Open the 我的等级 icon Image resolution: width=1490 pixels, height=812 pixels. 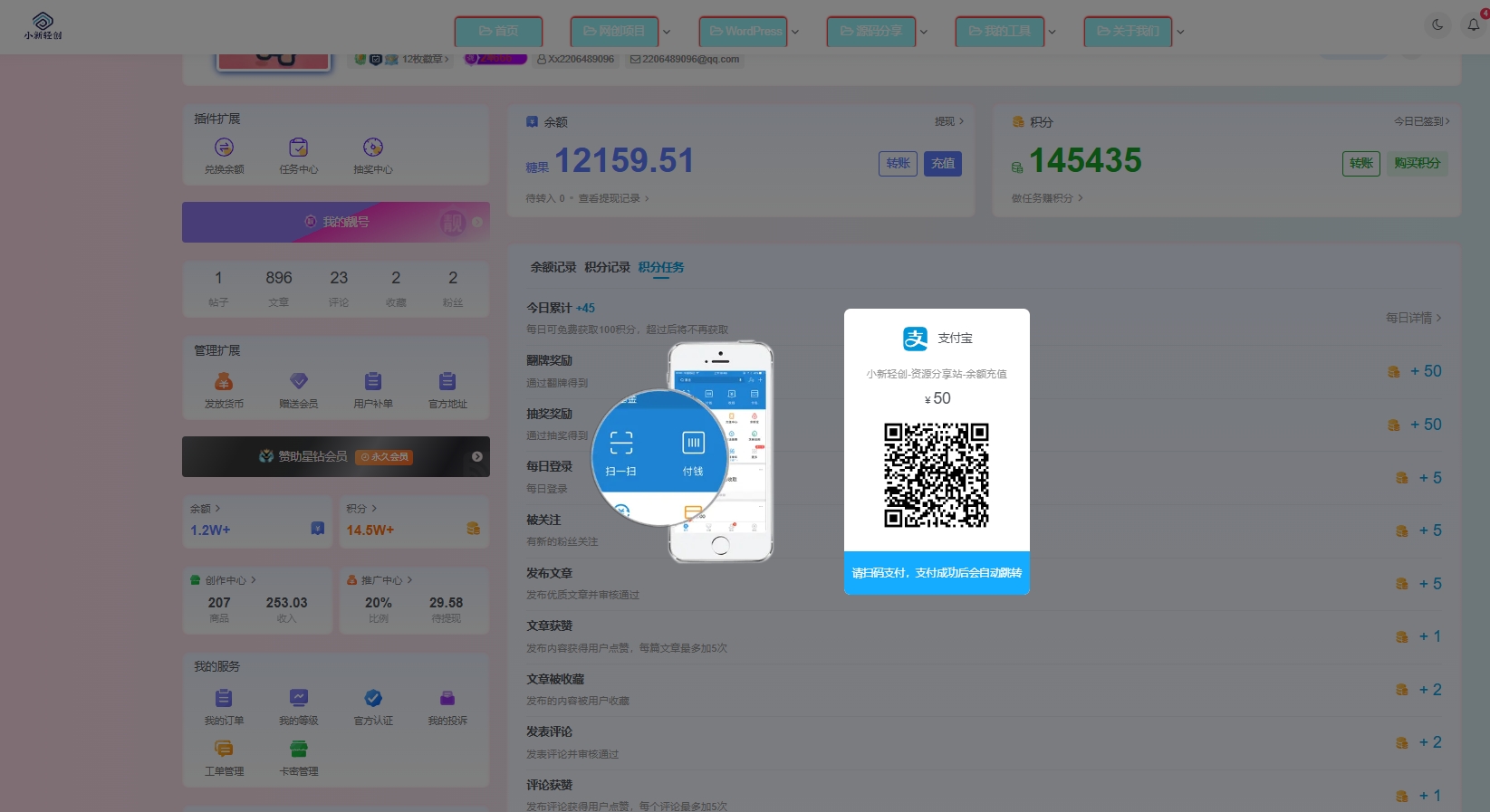(x=299, y=698)
